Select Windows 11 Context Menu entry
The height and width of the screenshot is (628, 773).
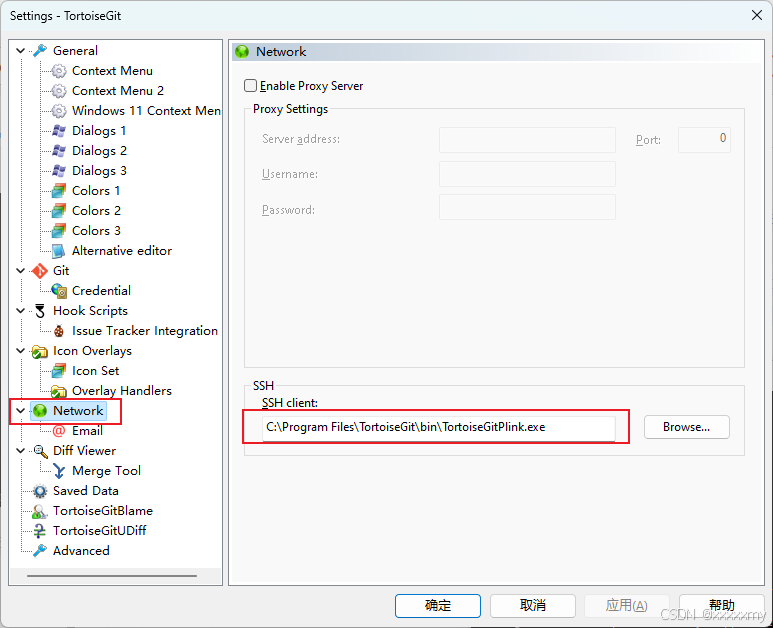click(146, 111)
